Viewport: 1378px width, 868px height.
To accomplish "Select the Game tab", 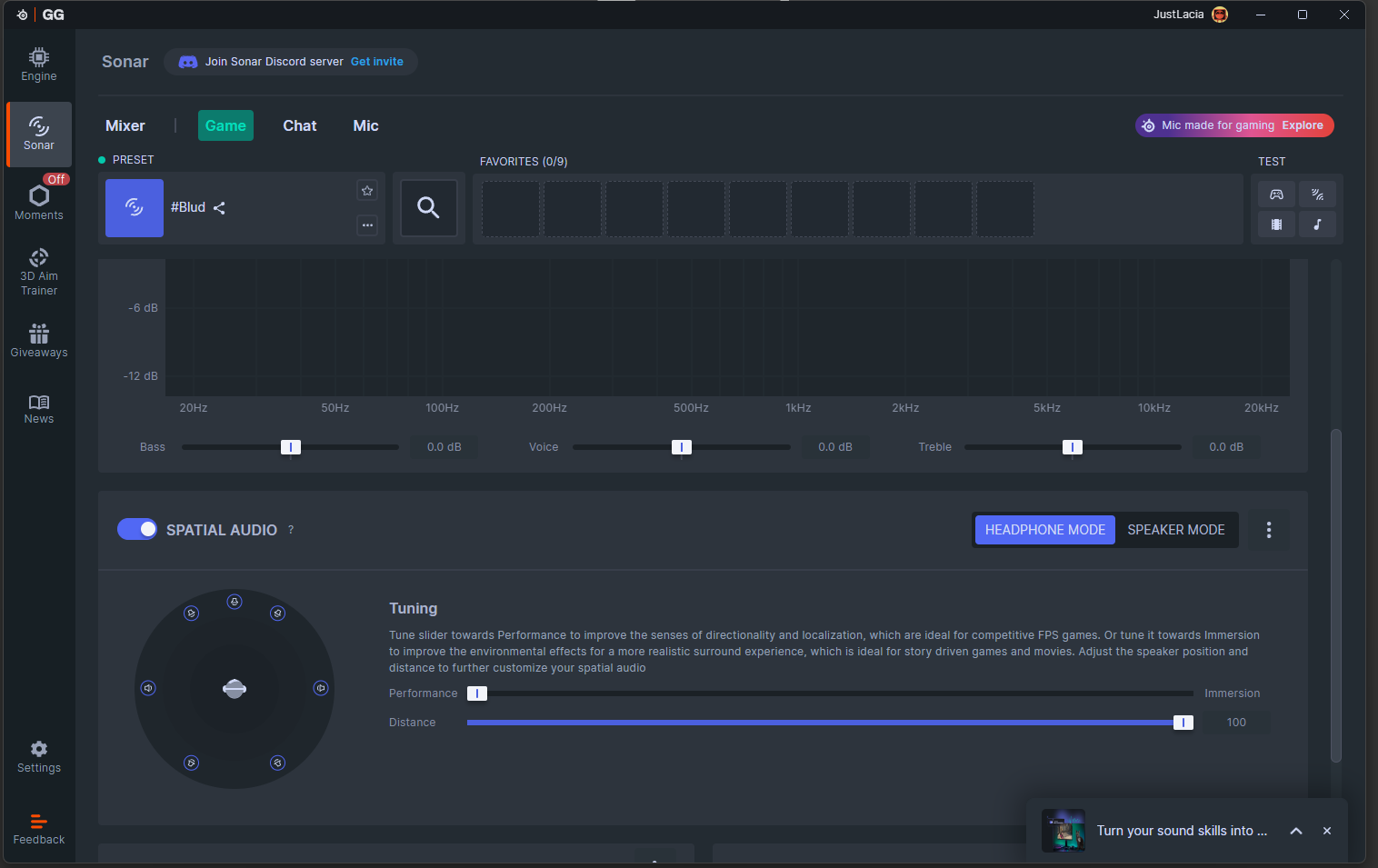I will [x=225, y=125].
